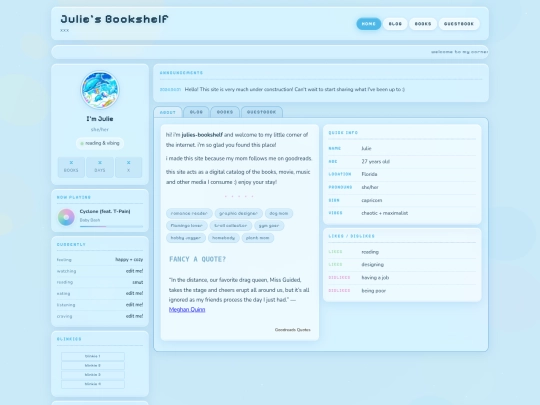Click 'capricorn' in the Sign row

coord(372,200)
